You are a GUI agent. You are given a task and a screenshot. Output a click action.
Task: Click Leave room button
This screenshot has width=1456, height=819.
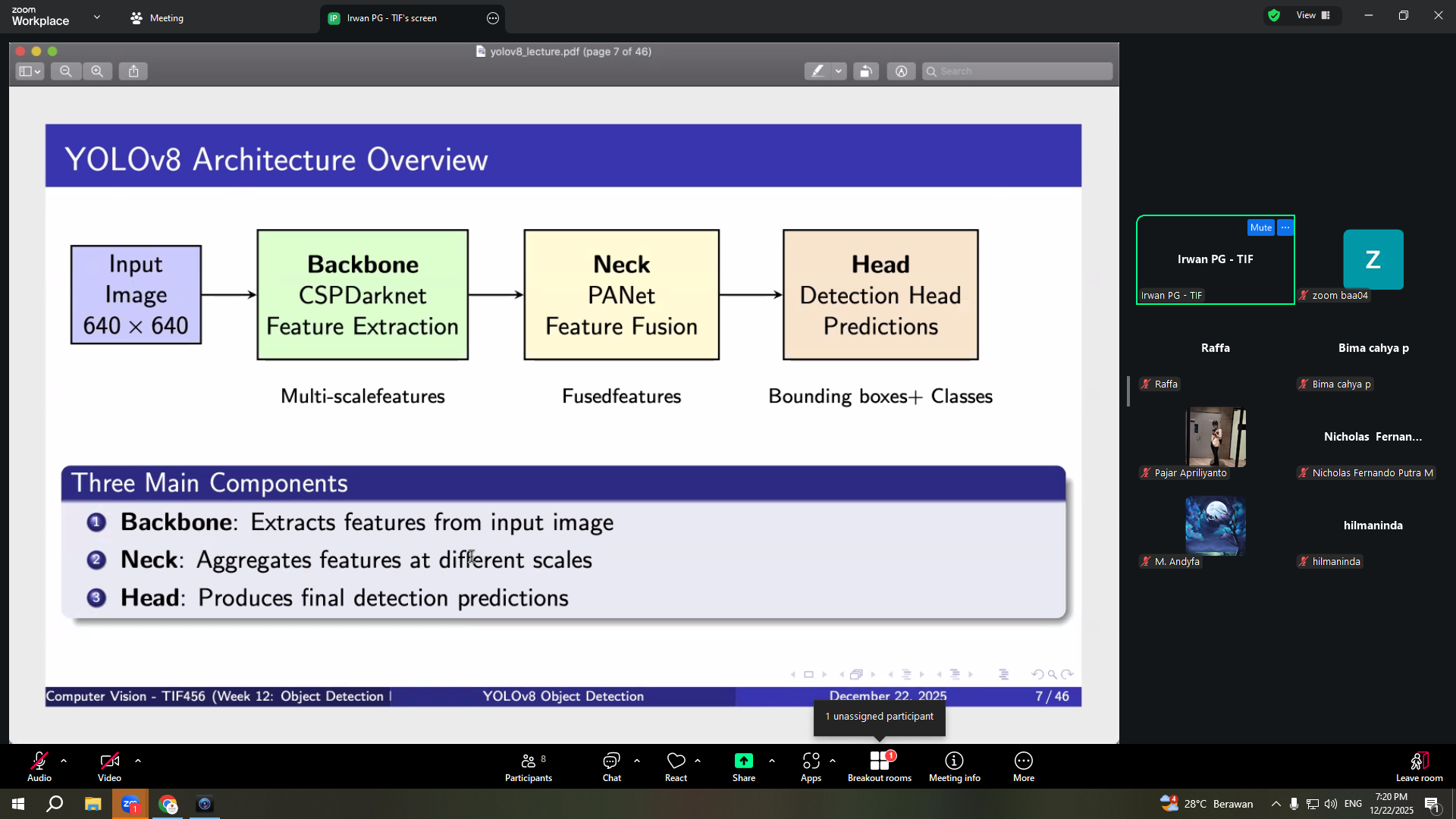click(1419, 767)
